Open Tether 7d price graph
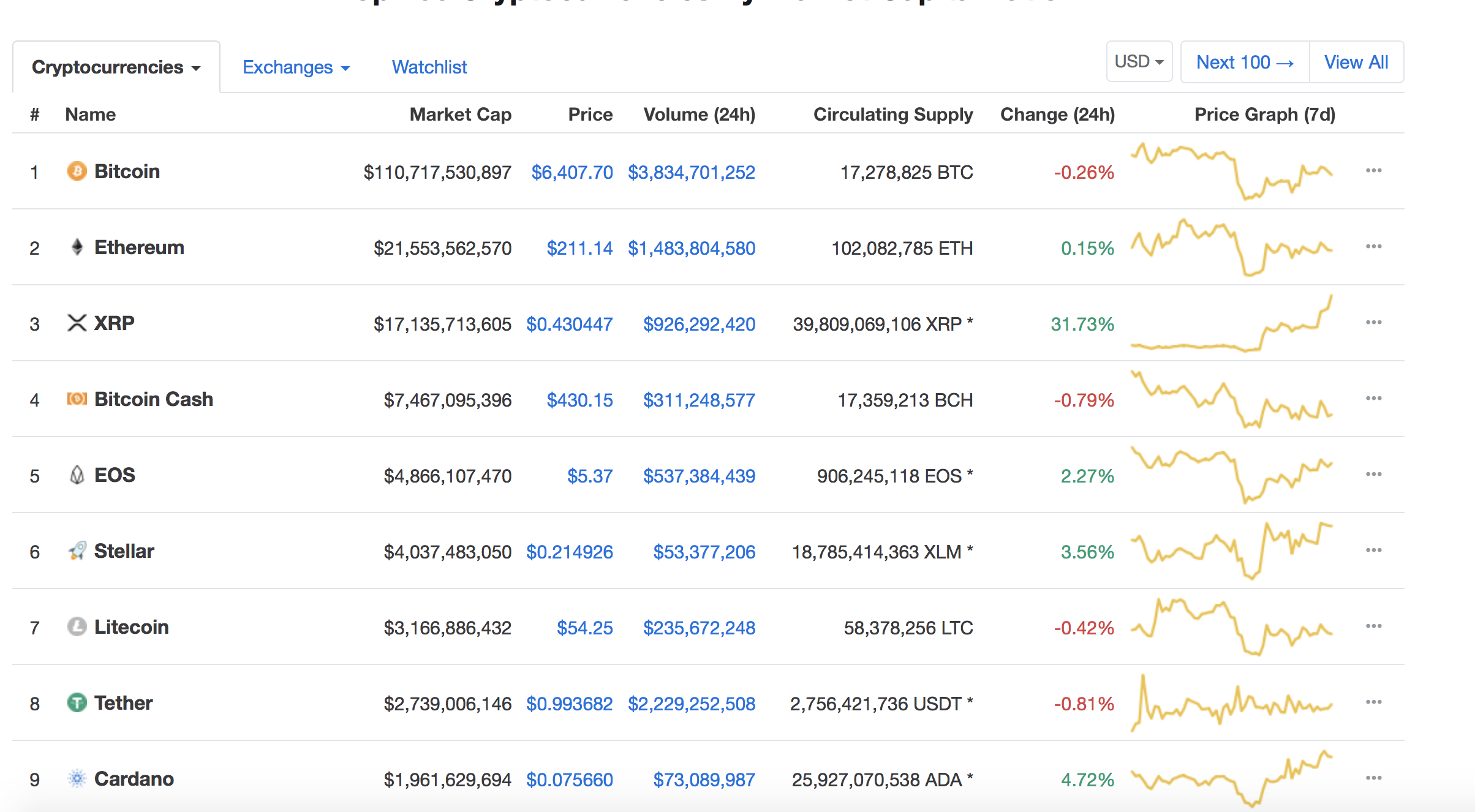This screenshot has width=1475, height=812. point(1231,703)
